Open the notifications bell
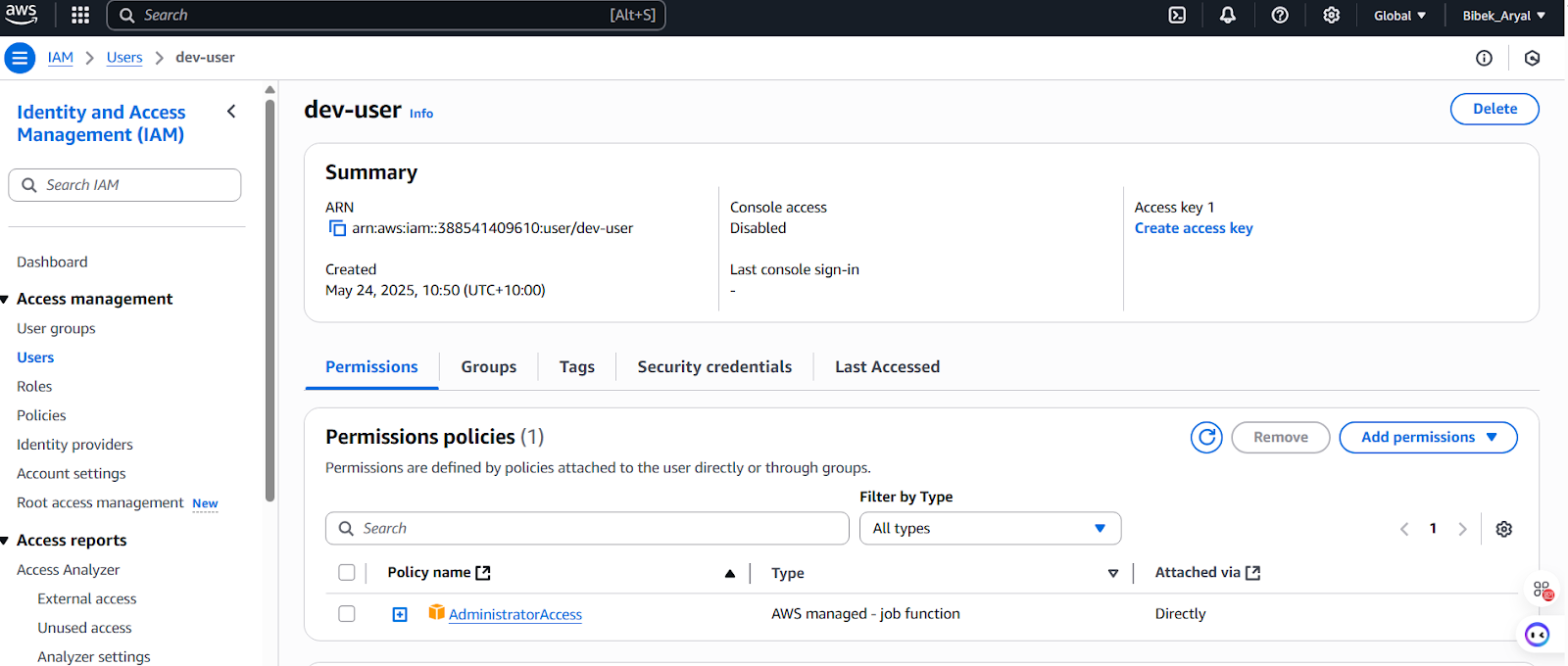 click(x=1227, y=16)
